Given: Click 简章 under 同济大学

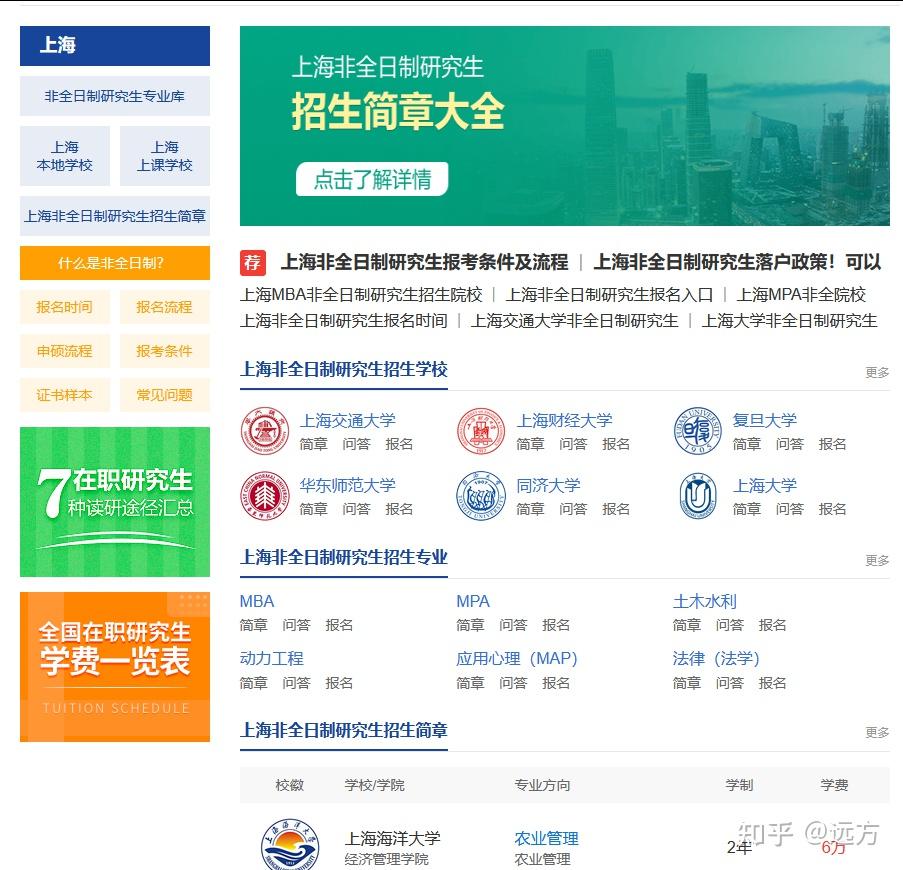Looking at the screenshot, I should tap(530, 510).
